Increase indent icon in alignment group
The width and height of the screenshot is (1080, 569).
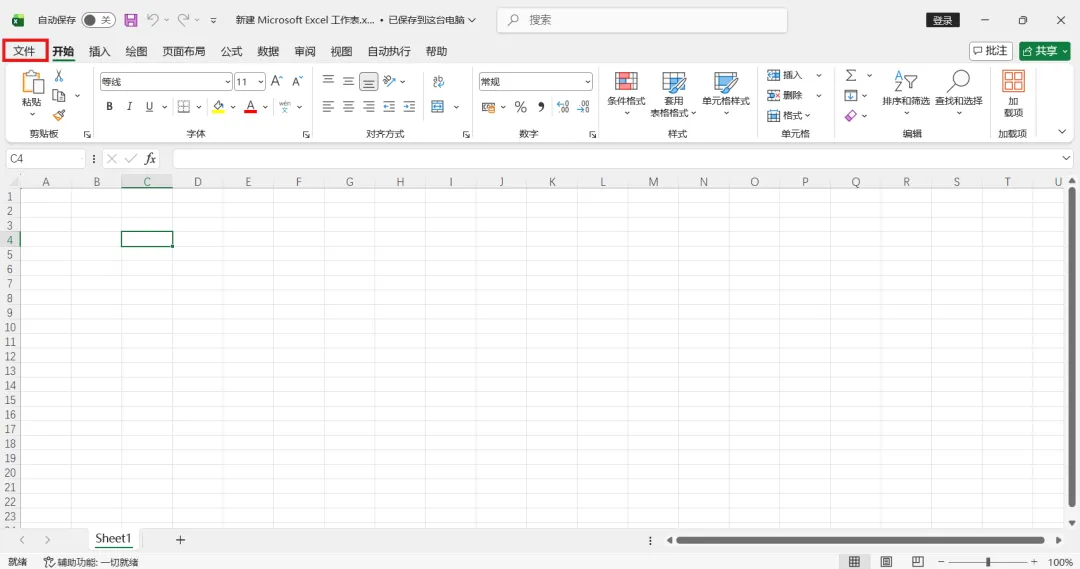[x=409, y=107]
